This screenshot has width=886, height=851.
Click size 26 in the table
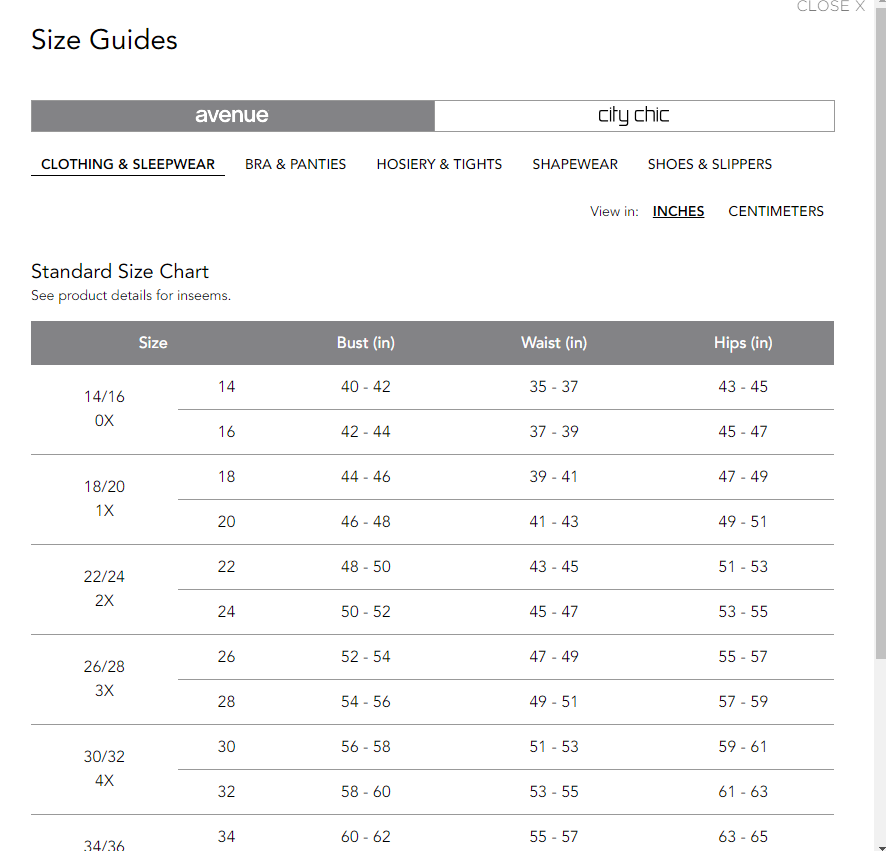coord(227,657)
